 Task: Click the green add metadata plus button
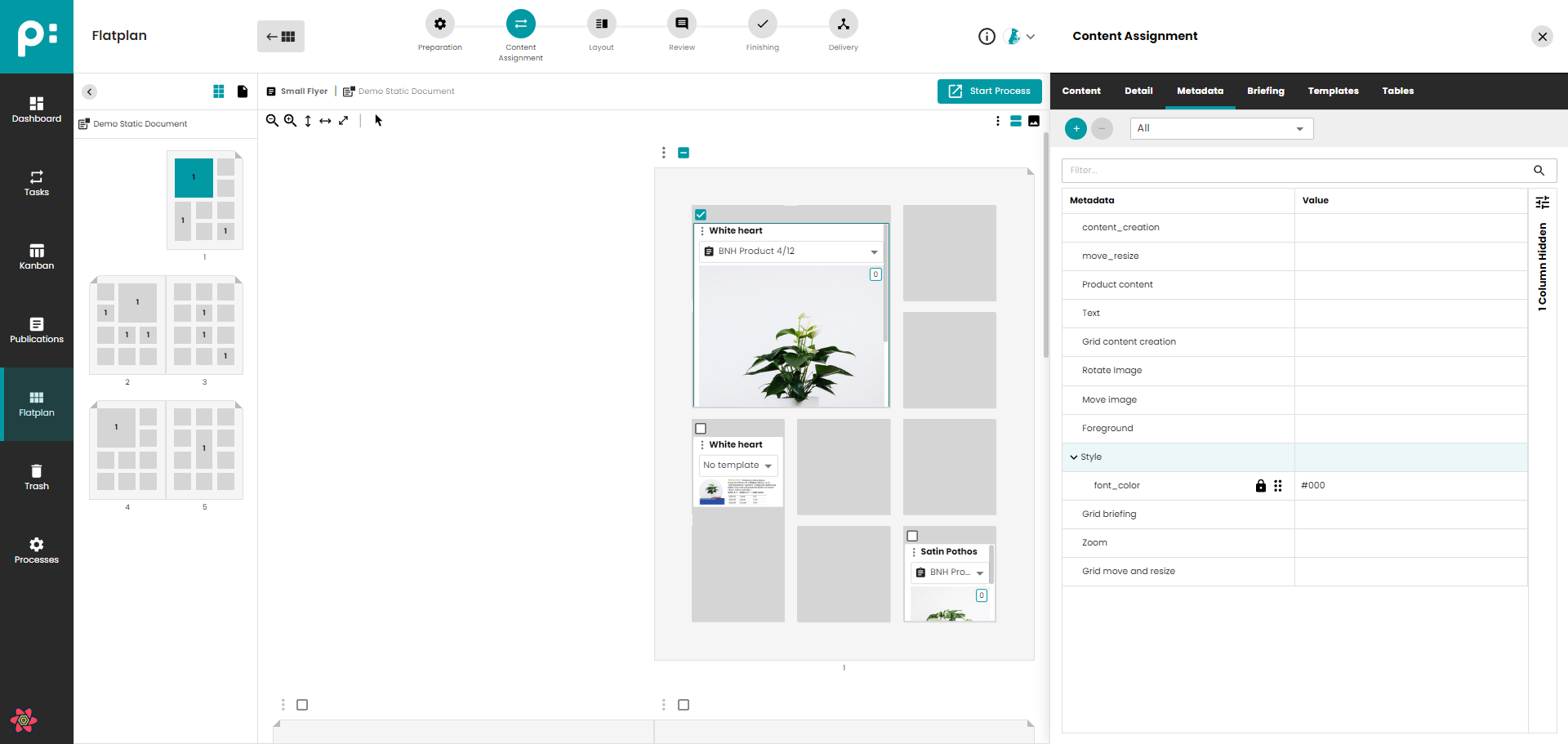click(x=1076, y=129)
